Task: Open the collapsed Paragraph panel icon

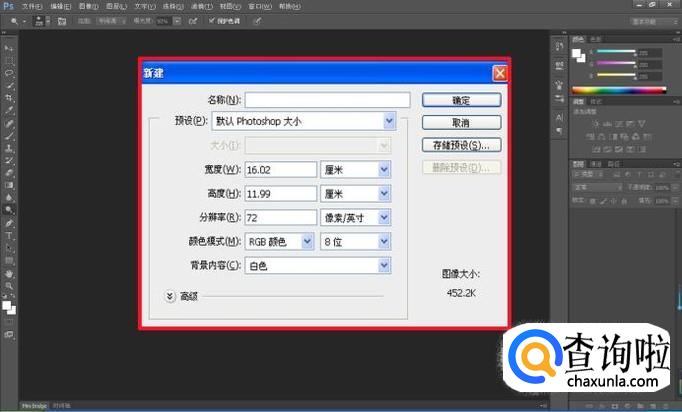Action: pyautogui.click(x=559, y=130)
